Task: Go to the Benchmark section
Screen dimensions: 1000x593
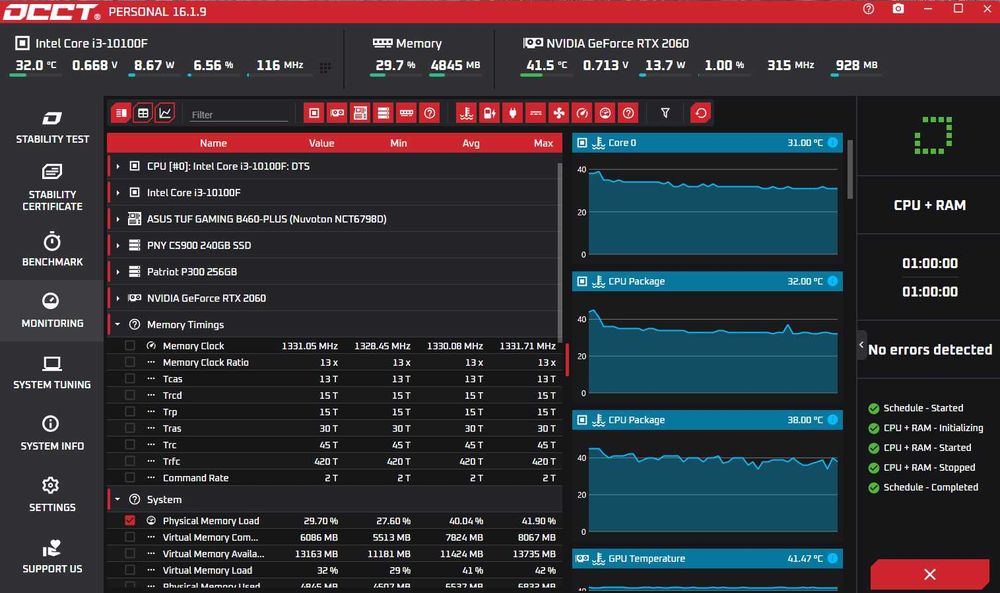Action: (52, 249)
